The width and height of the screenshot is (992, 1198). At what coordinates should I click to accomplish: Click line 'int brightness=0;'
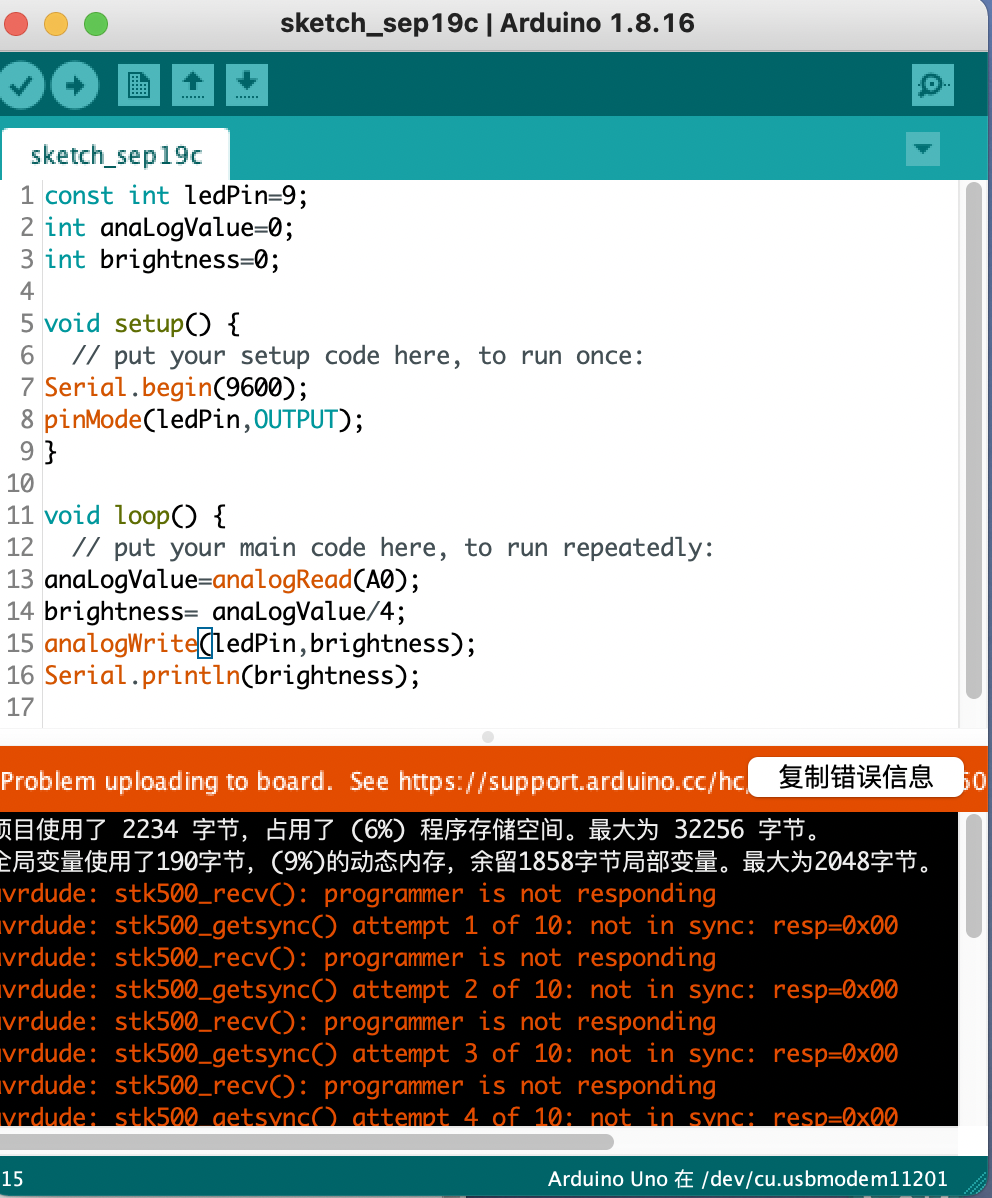(162, 260)
